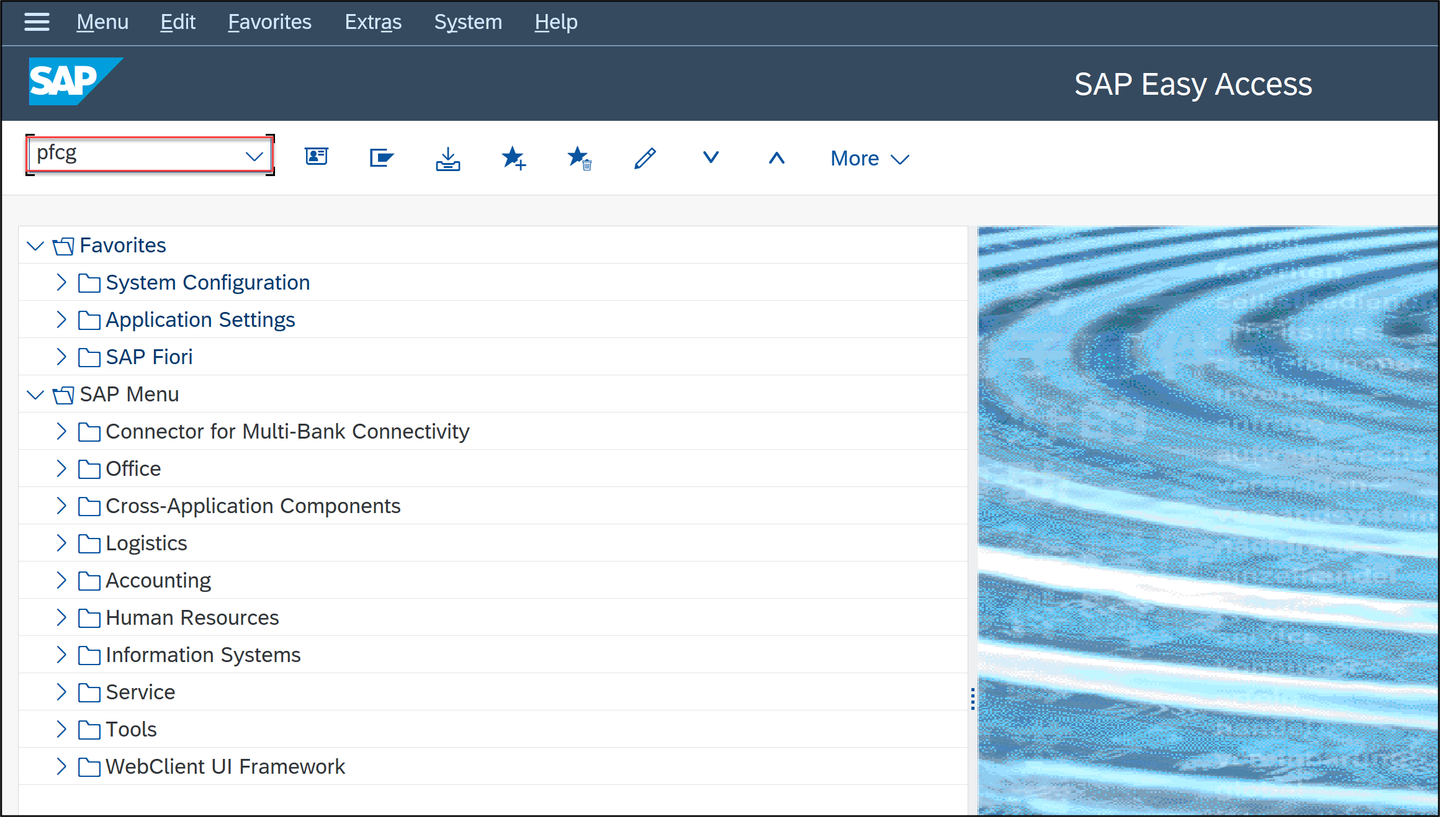Open the Extras menu
The image size is (1440, 817).
[373, 22]
